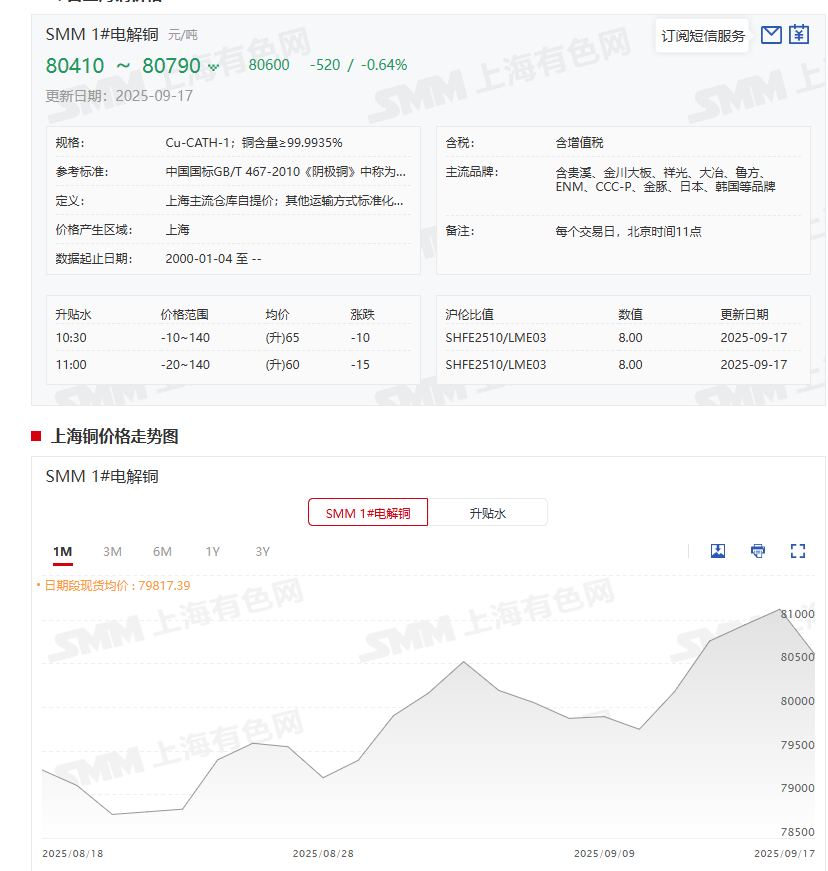
Task: Save the chart as image icon
Action: coord(717,551)
